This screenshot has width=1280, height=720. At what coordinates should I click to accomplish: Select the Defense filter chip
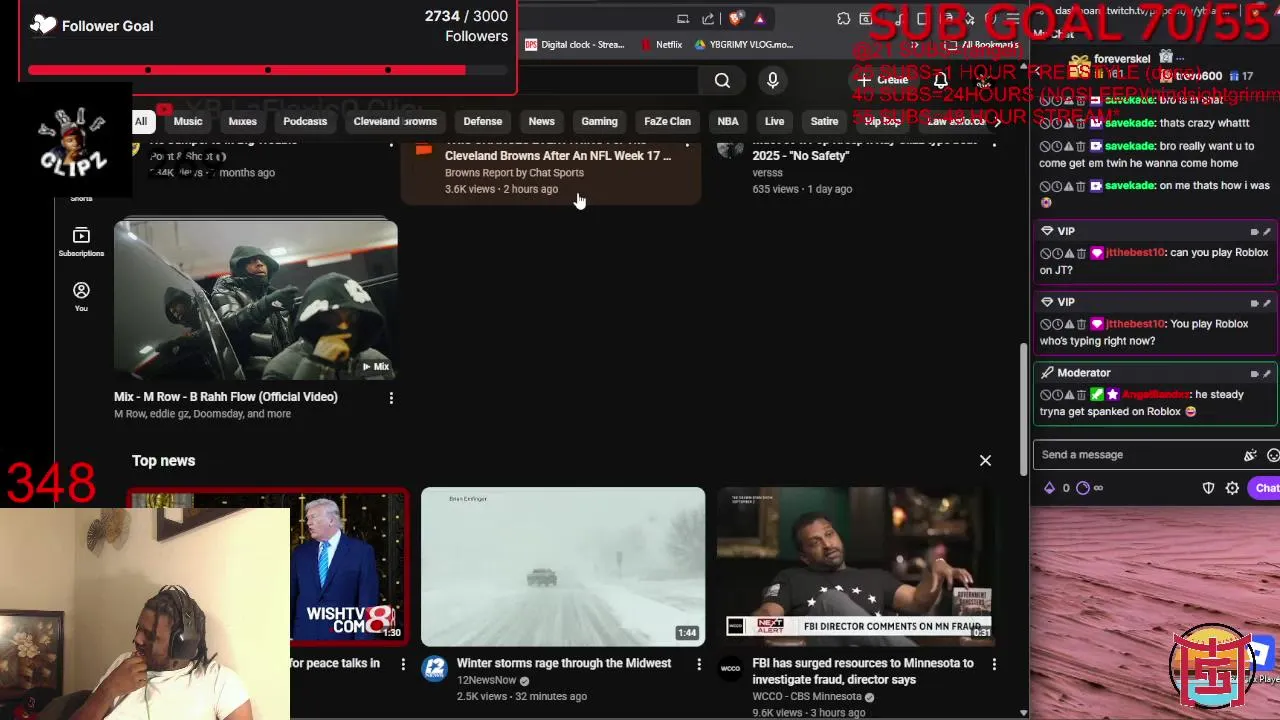(483, 122)
